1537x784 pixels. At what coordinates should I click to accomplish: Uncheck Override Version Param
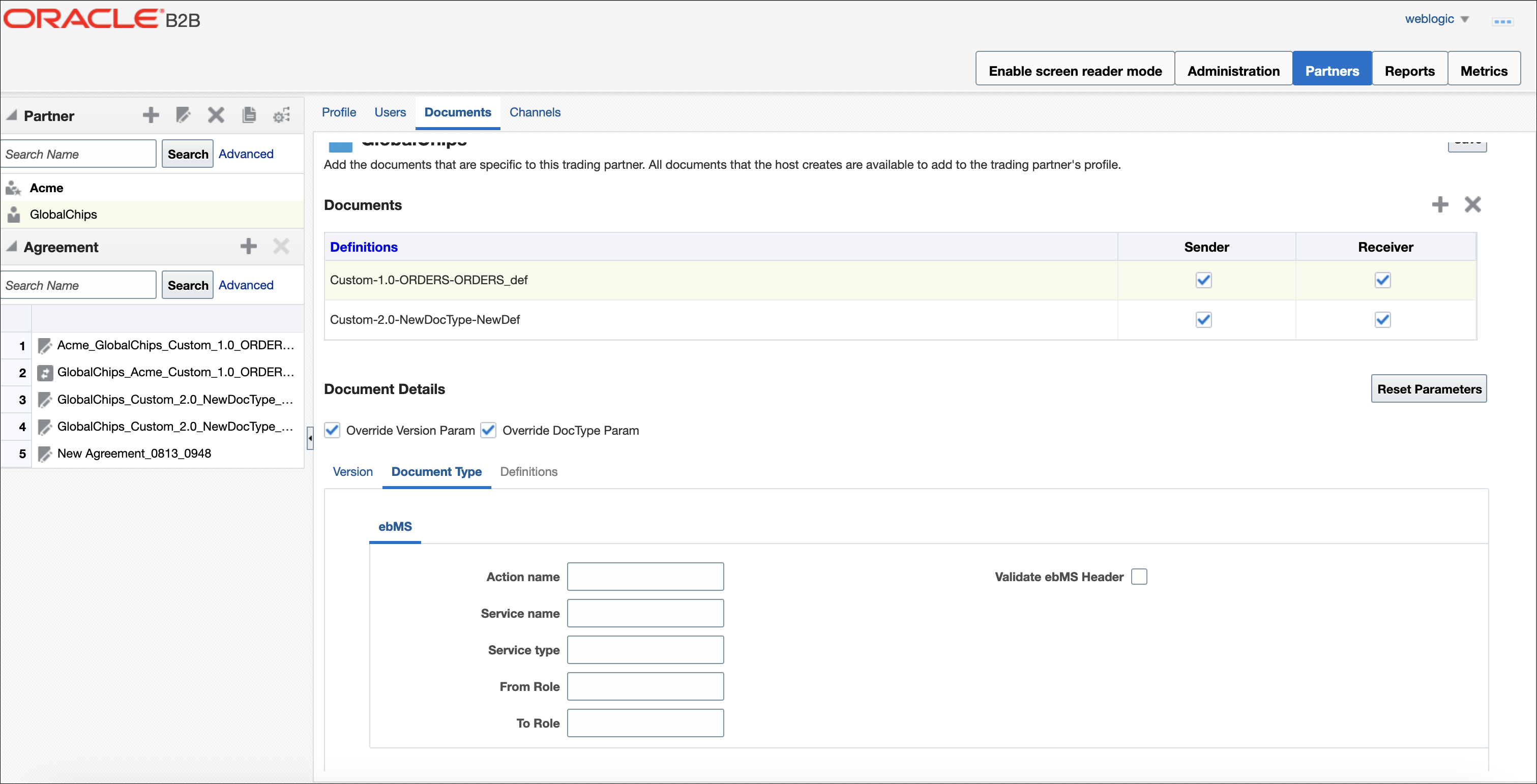pyautogui.click(x=332, y=430)
